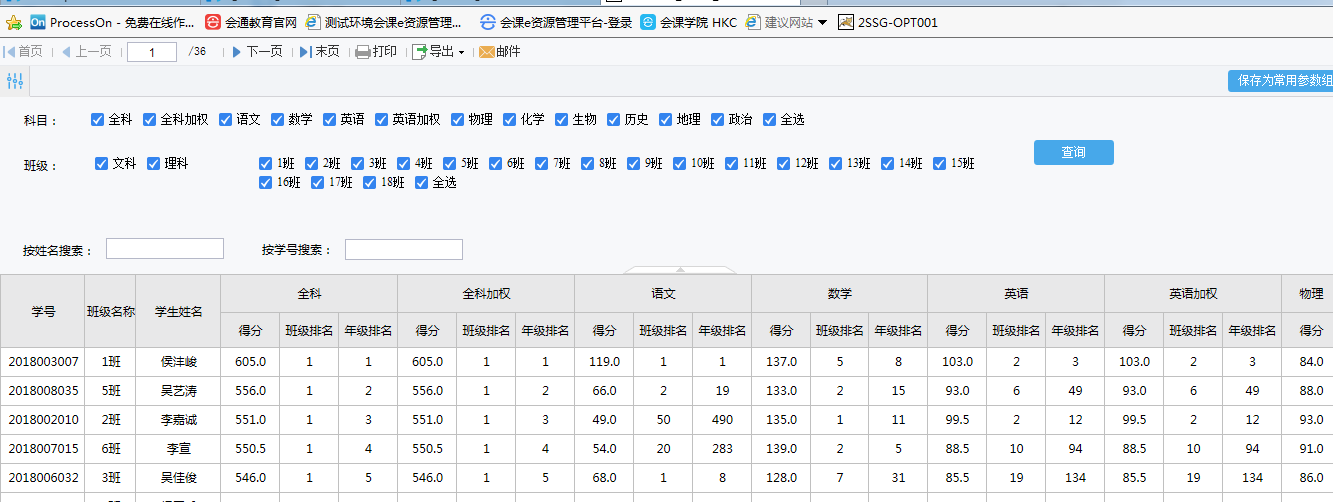The width and height of the screenshot is (1333, 502).
Task: Uncheck the 全科 subject checkbox
Action: pos(97,119)
